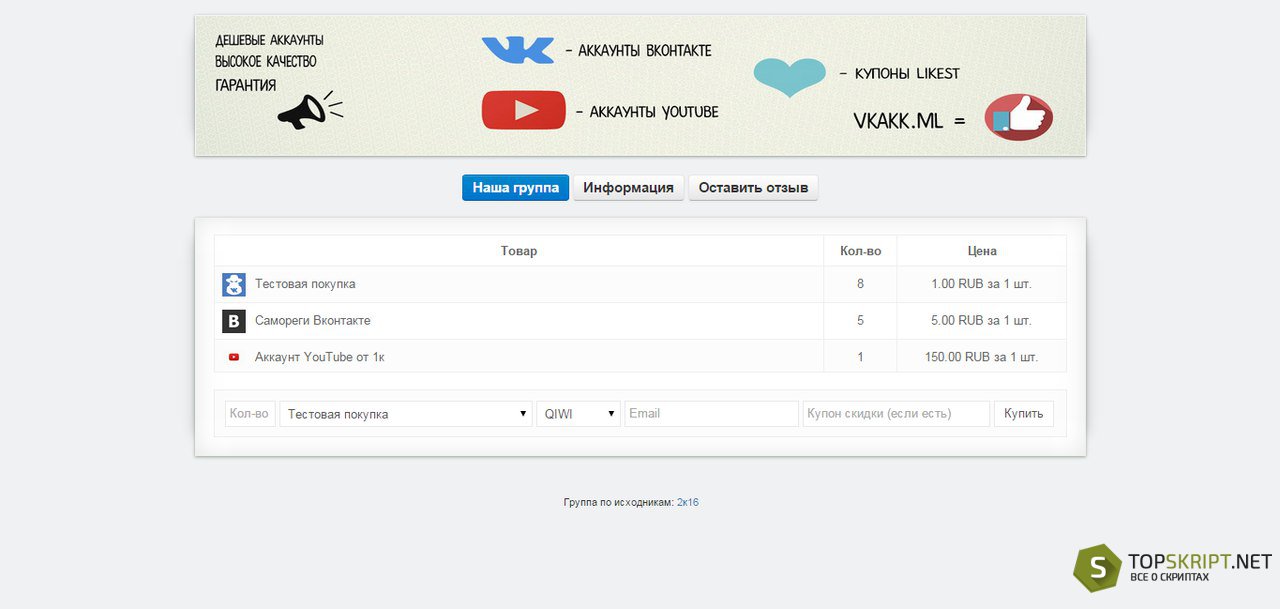The height and width of the screenshot is (609, 1280).
Task: Click the teal heart Likest icon
Action: (790, 76)
